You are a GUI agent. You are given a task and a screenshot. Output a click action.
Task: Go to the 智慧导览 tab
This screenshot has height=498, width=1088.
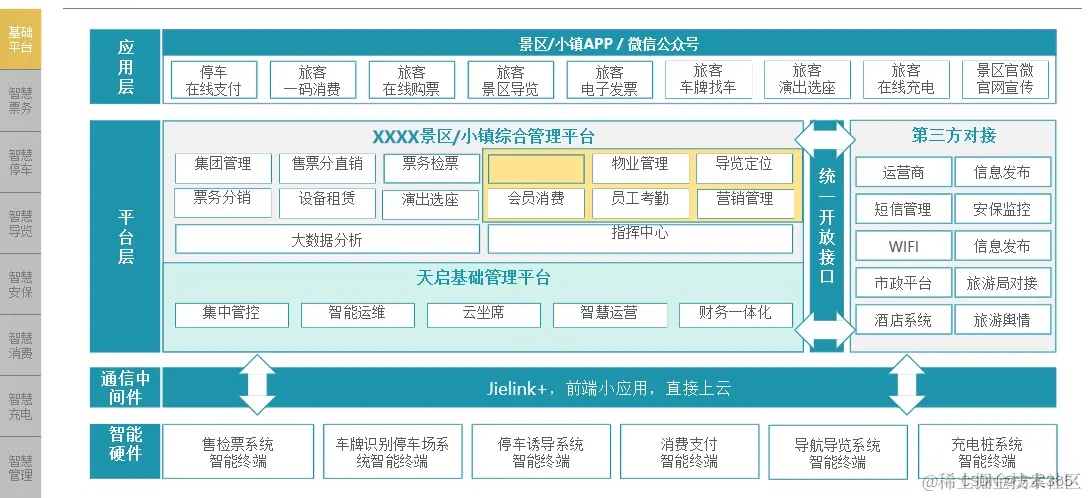coord(20,223)
